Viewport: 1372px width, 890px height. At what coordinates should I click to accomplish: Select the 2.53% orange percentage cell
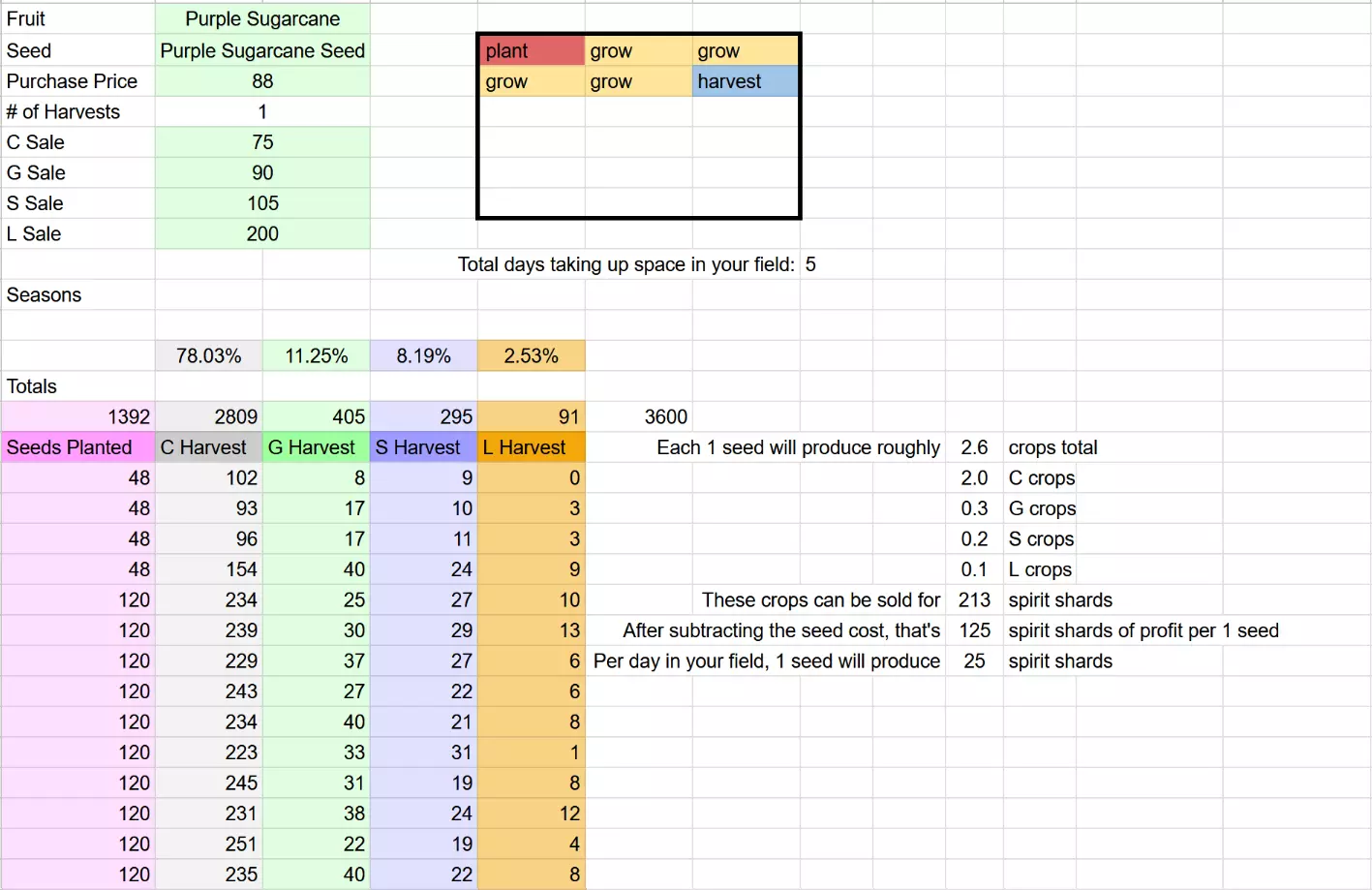click(x=531, y=355)
